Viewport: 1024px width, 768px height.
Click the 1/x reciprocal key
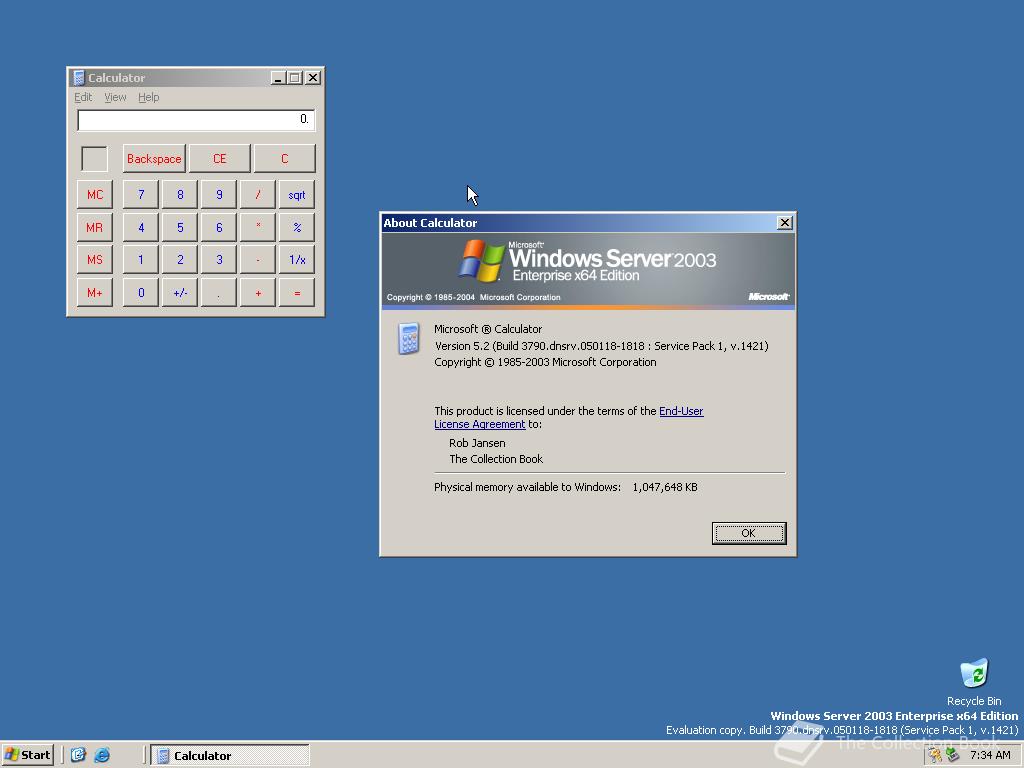point(297,260)
